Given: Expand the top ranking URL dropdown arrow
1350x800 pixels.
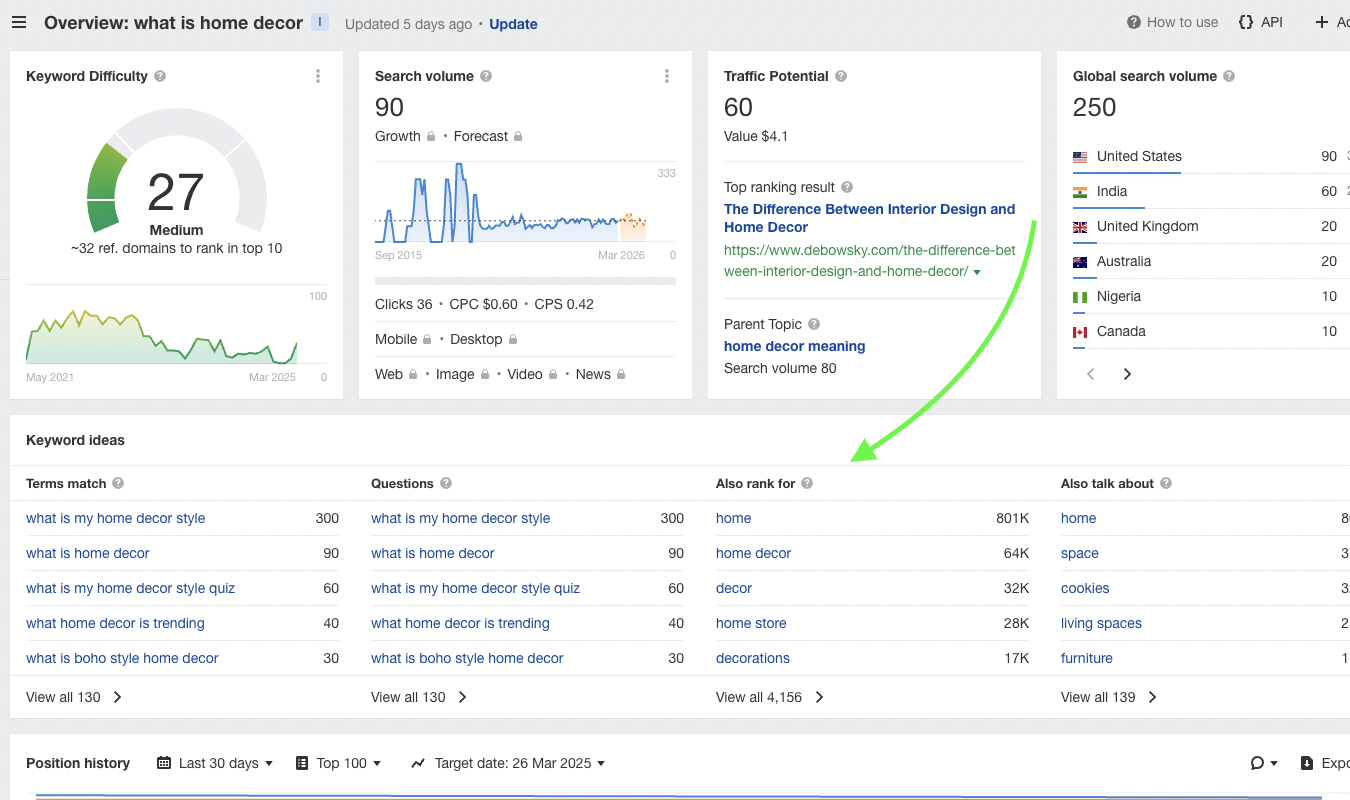Looking at the screenshot, I should (977, 272).
